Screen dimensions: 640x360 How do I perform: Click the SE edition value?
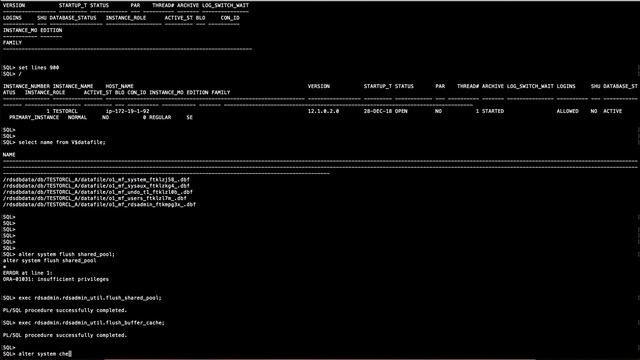[190, 118]
